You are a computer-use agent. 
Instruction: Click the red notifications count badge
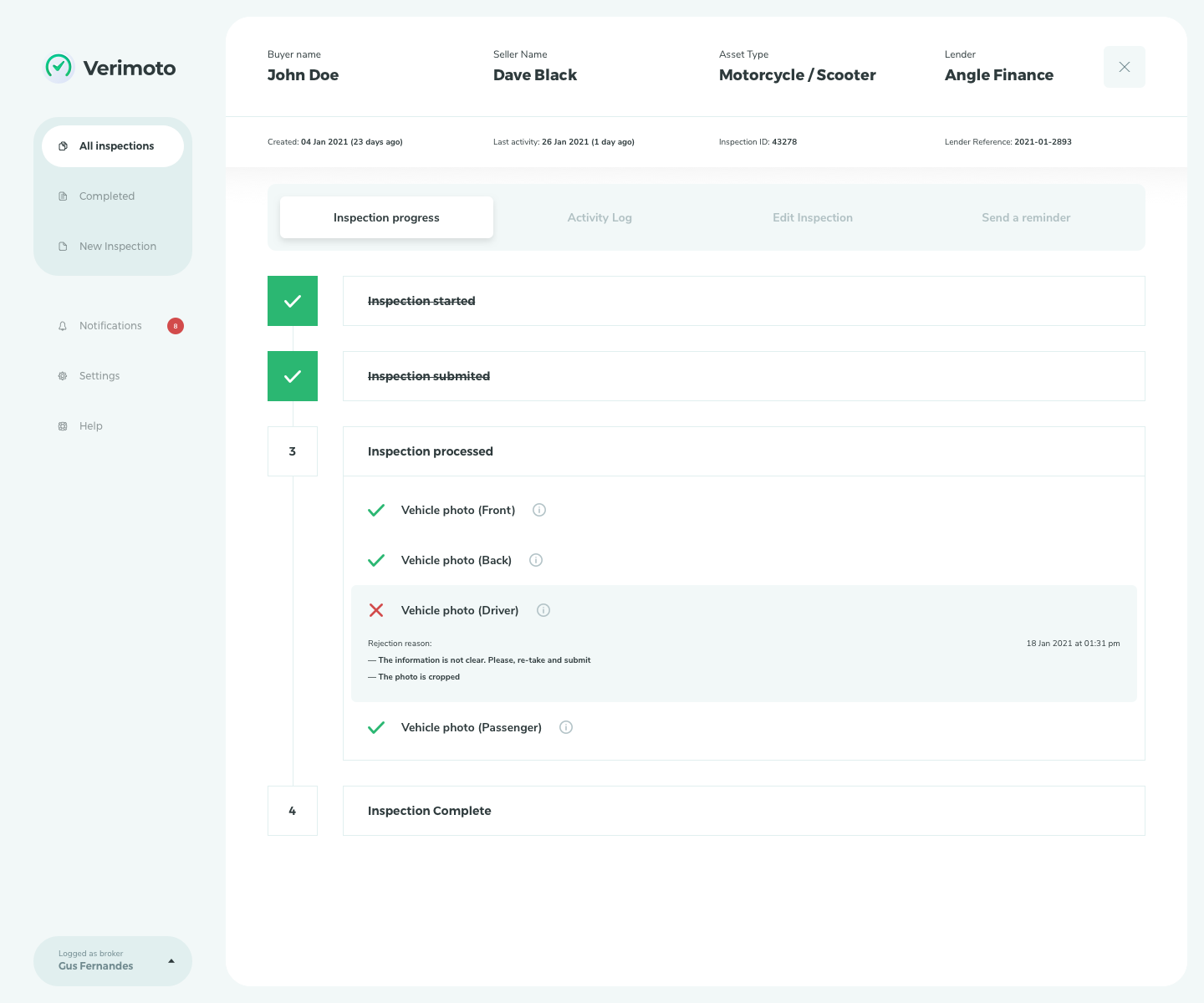click(176, 326)
